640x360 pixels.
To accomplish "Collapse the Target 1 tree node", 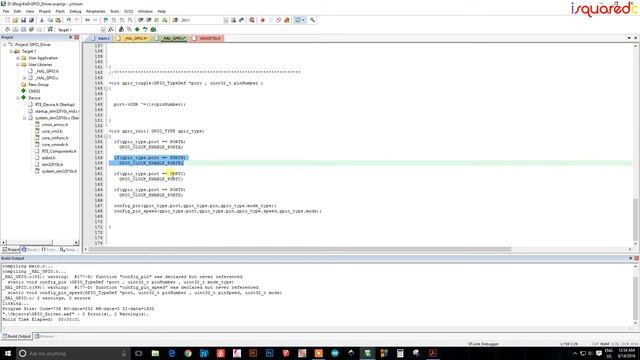I will tap(11, 51).
